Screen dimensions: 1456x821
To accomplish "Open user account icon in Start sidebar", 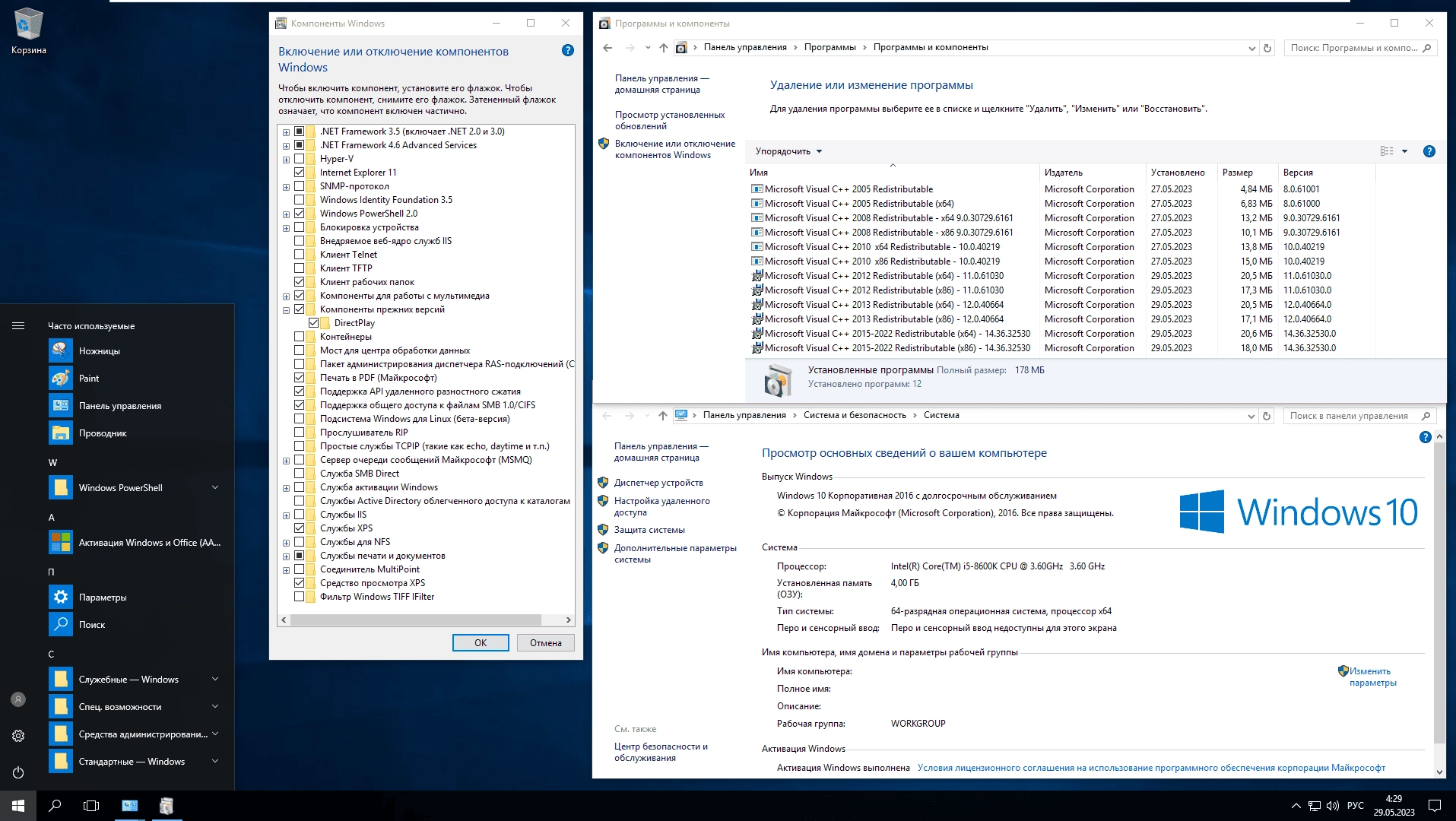I will point(18,699).
